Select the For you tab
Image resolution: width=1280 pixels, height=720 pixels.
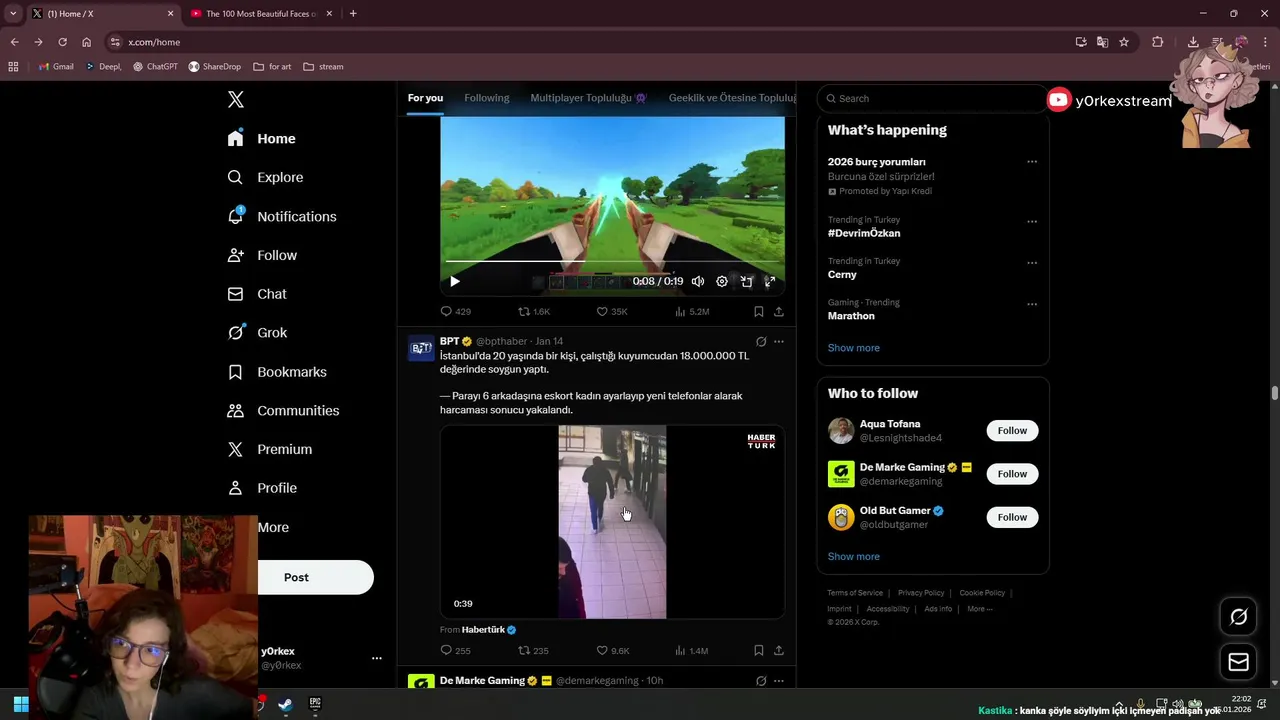425,98
